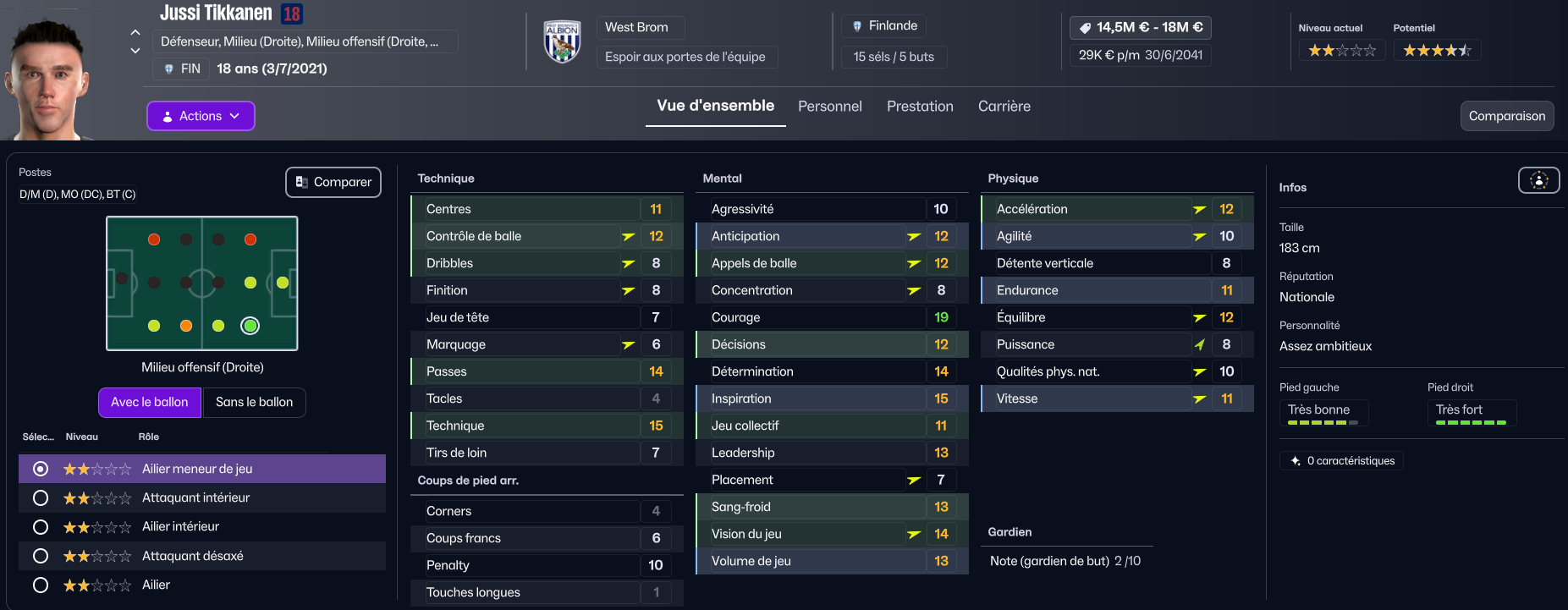Select the Ailier intérieur role radio button

tap(40, 527)
